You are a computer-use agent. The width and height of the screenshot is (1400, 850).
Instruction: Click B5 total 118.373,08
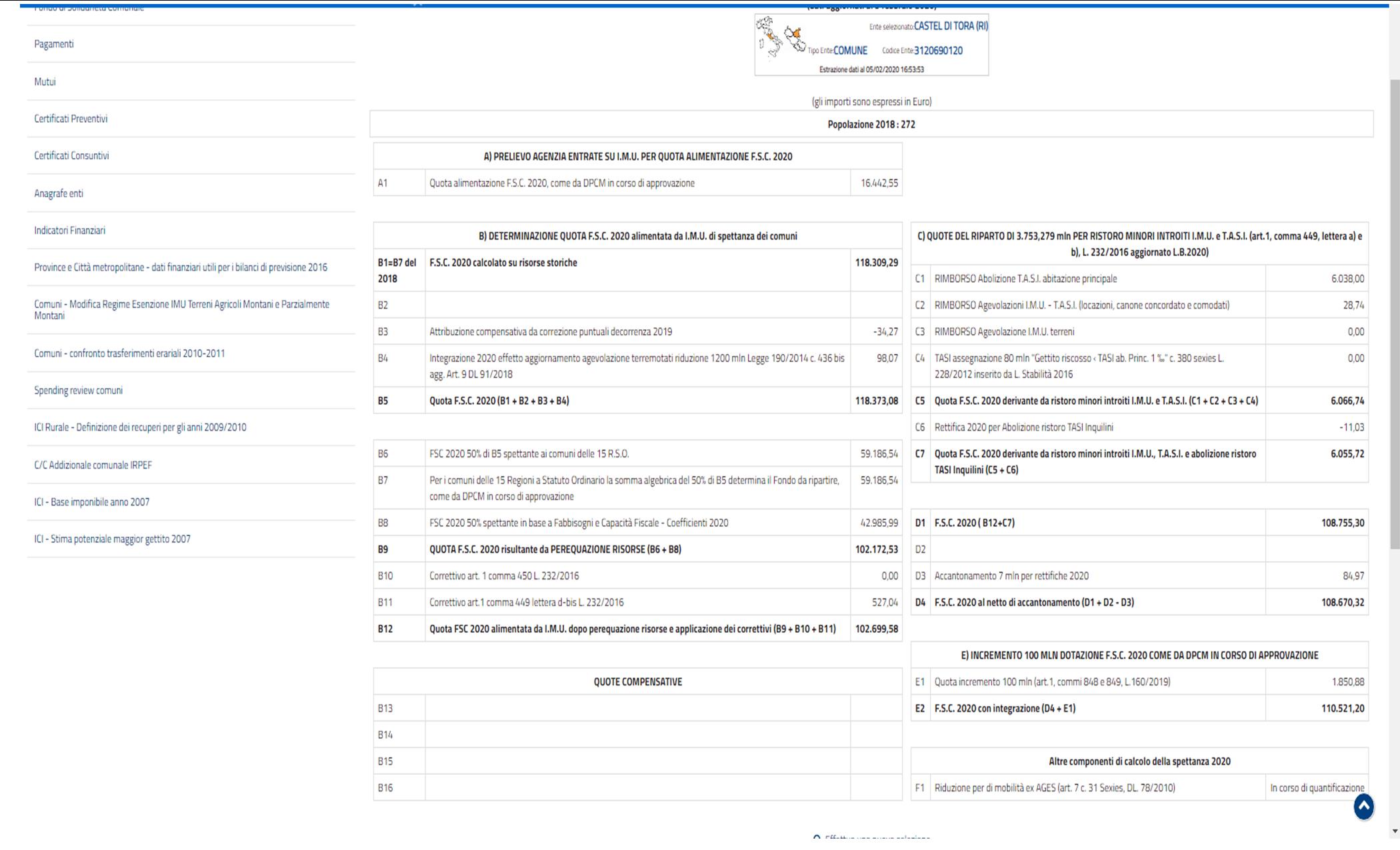[876, 401]
